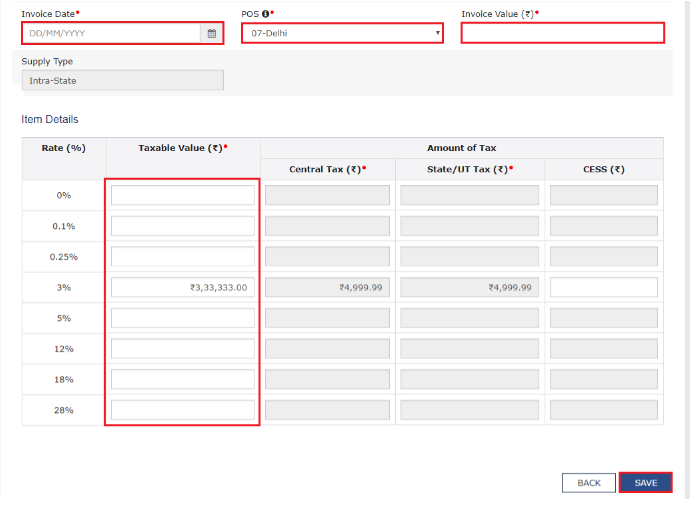
Task: Focus the Invoice Value input field
Action: point(562,33)
